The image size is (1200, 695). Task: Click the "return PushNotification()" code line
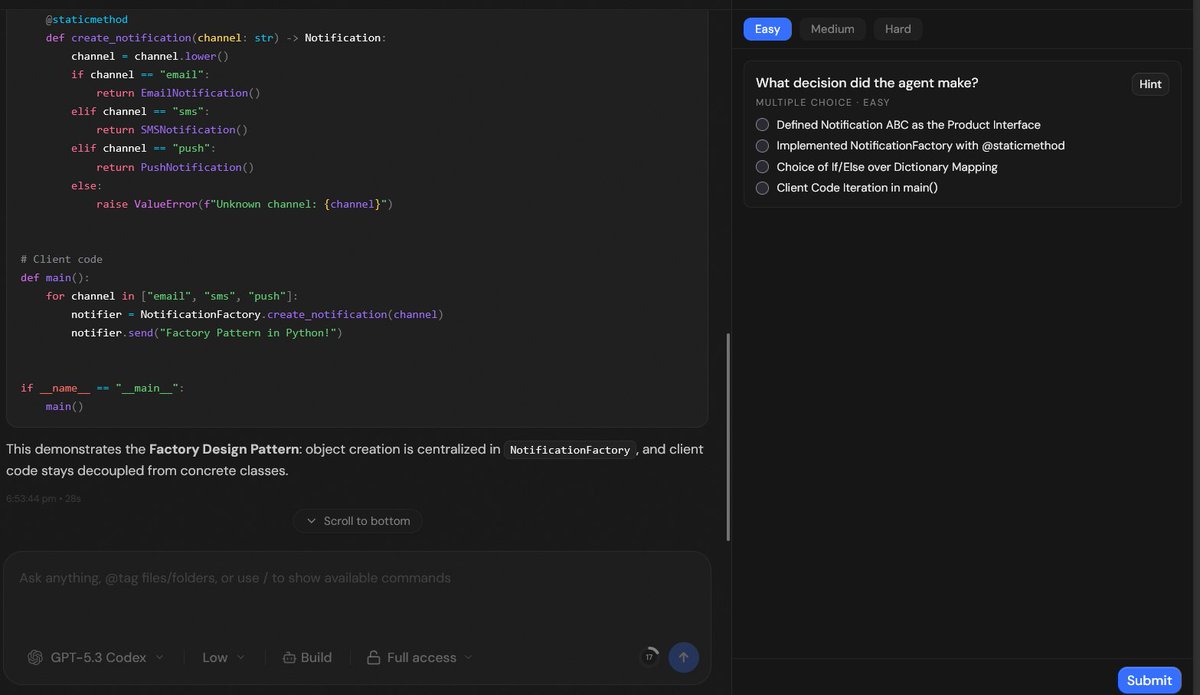[x=175, y=167]
